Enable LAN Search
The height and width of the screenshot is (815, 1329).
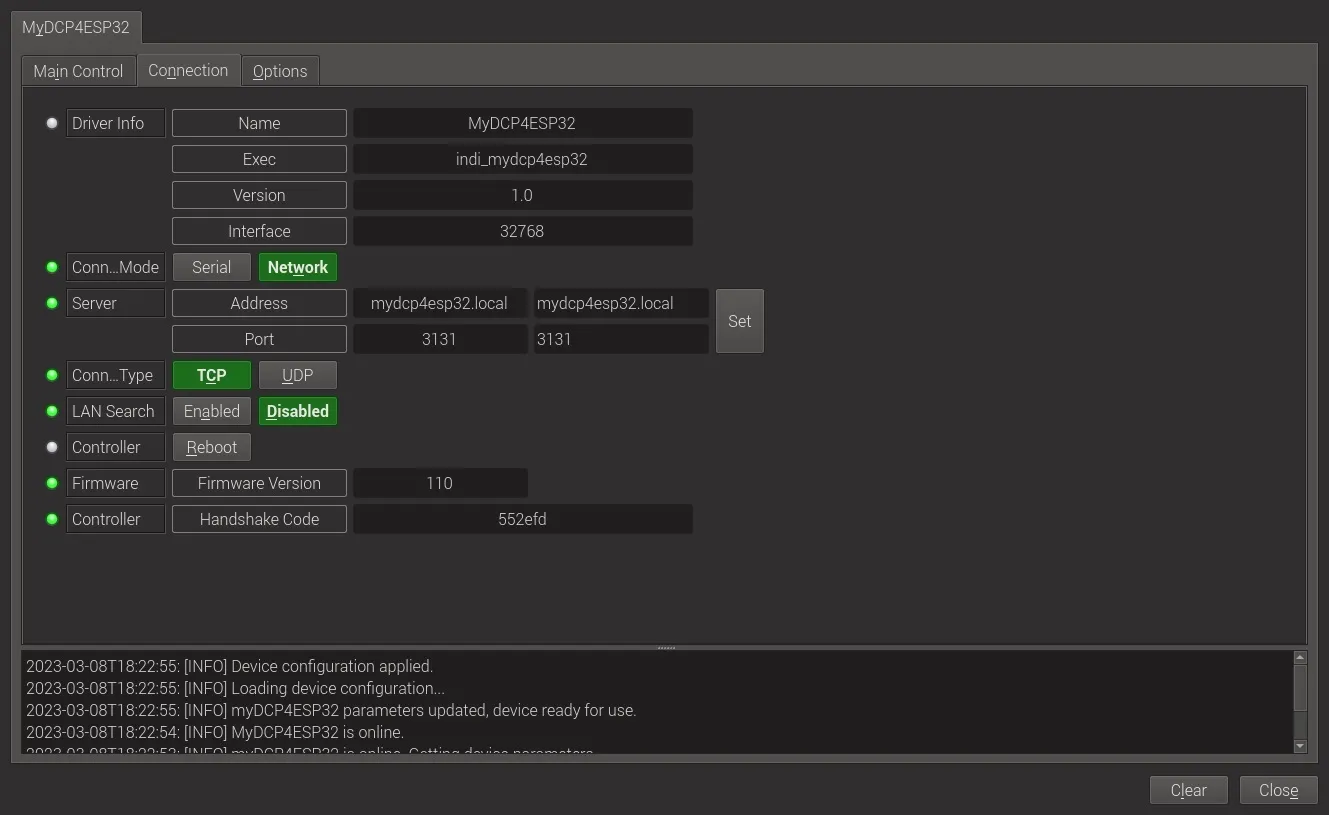[x=212, y=411]
